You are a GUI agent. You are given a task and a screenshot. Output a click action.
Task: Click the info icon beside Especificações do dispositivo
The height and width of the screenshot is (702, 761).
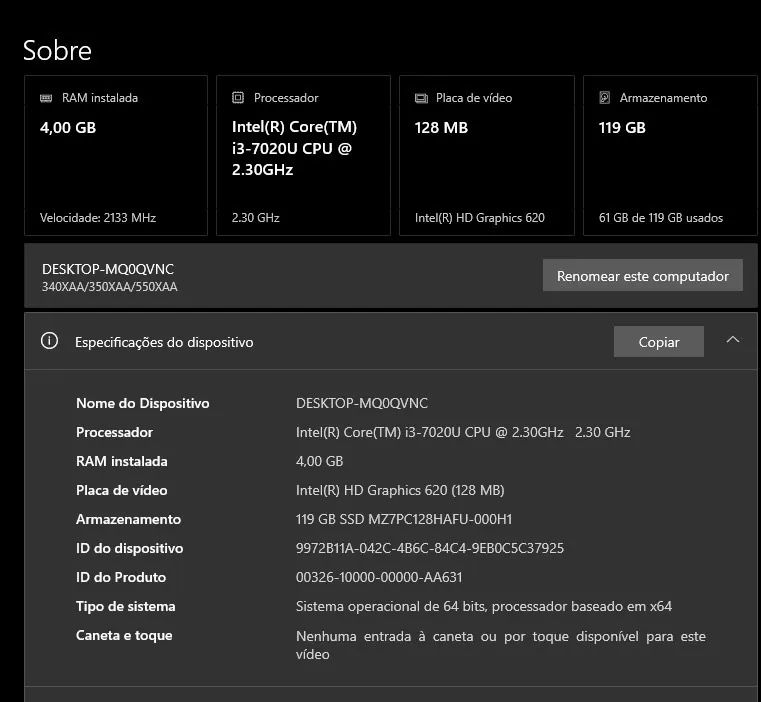click(50, 341)
